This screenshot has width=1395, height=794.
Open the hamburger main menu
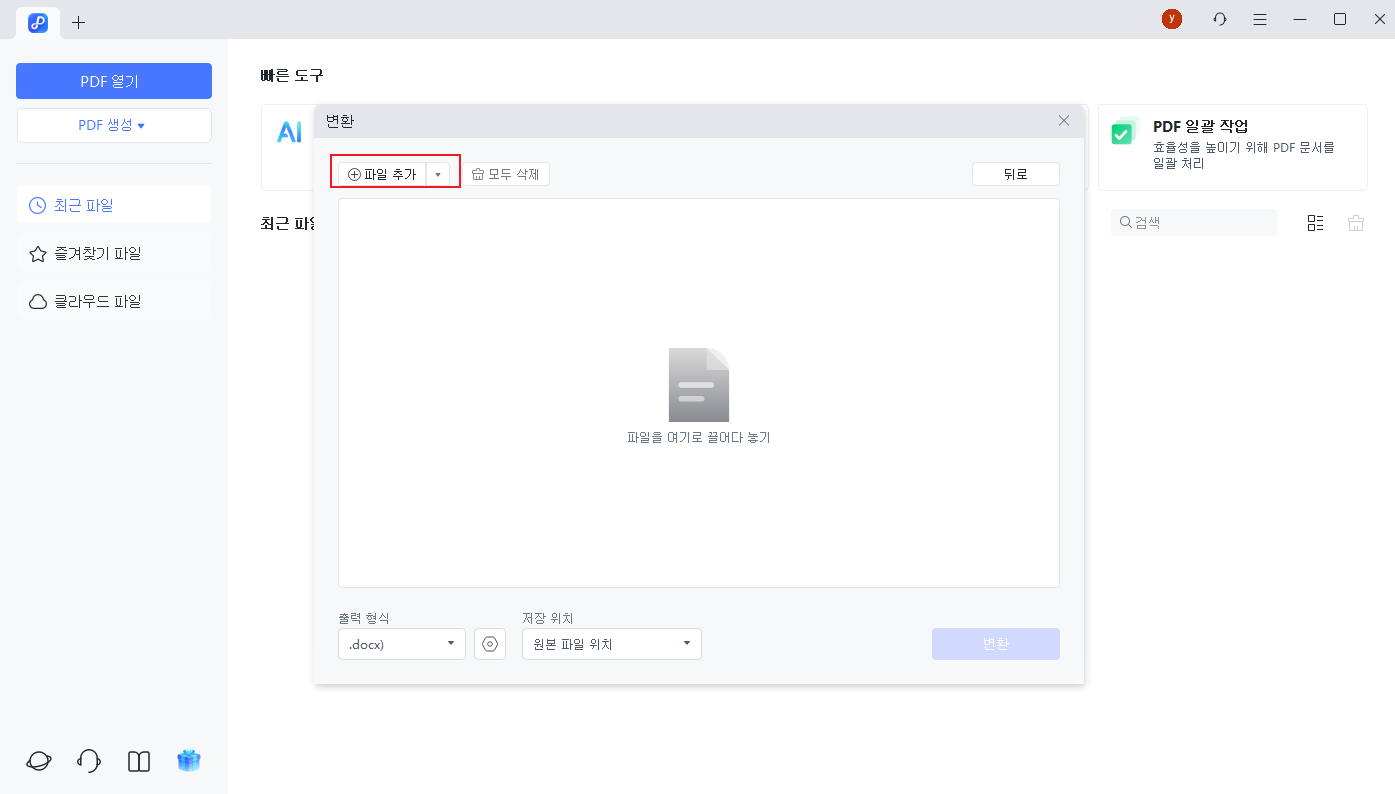coord(1259,18)
